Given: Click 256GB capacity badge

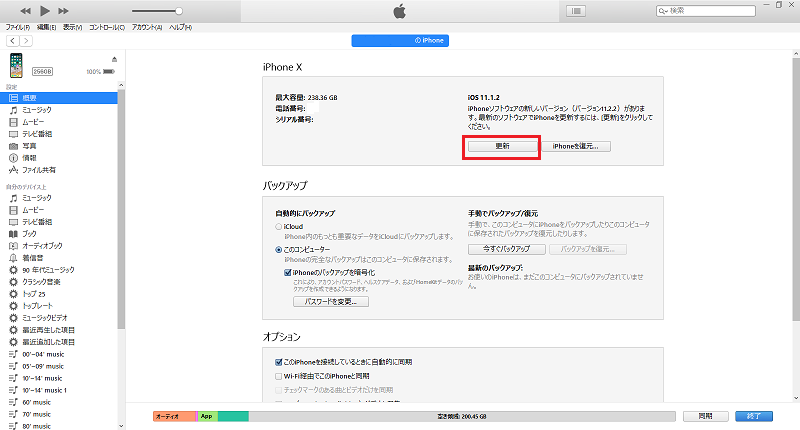Looking at the screenshot, I should [x=42, y=71].
